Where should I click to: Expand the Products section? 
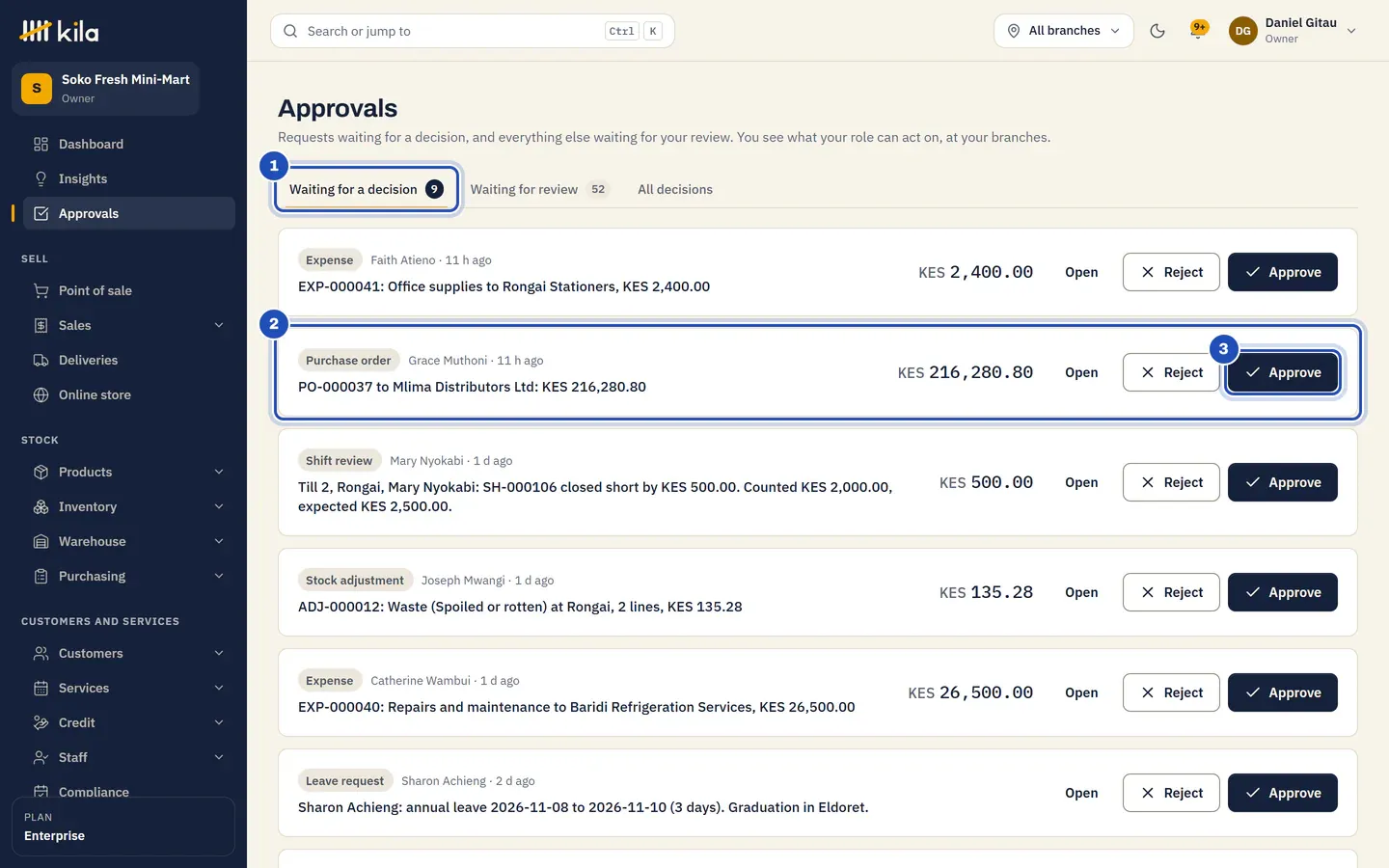pos(128,472)
